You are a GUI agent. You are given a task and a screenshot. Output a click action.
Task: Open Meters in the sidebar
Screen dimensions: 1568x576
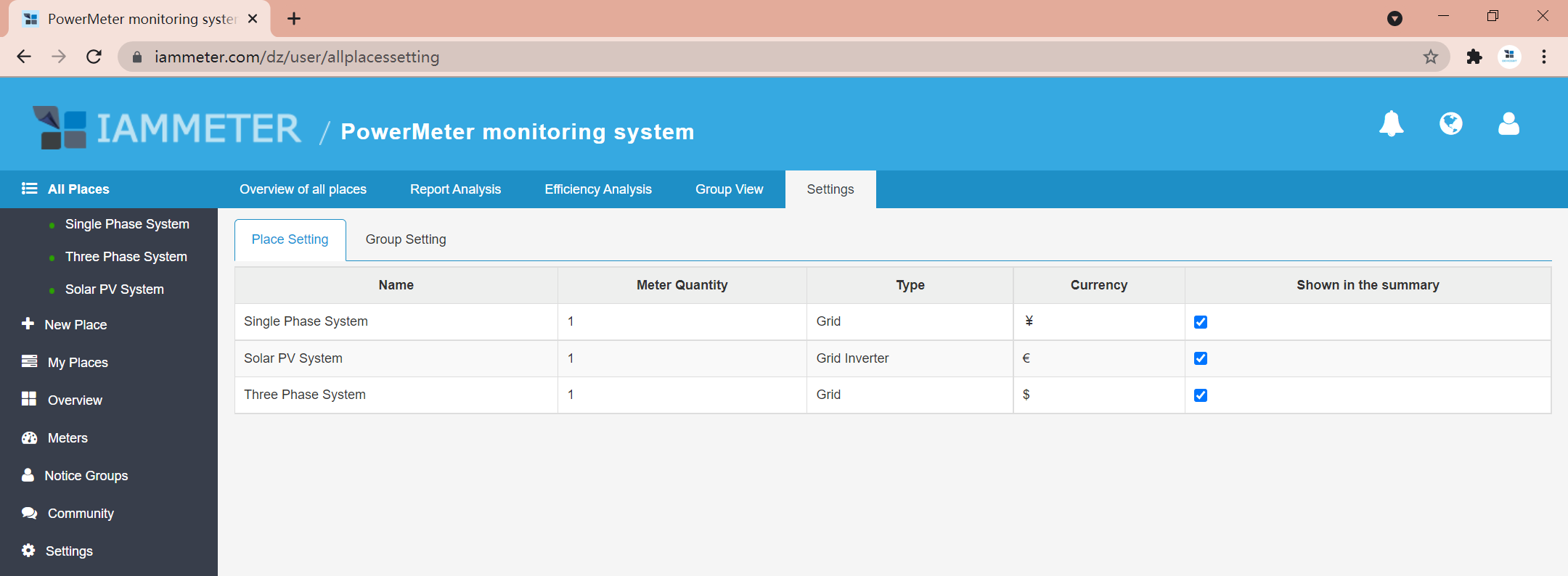pos(67,438)
